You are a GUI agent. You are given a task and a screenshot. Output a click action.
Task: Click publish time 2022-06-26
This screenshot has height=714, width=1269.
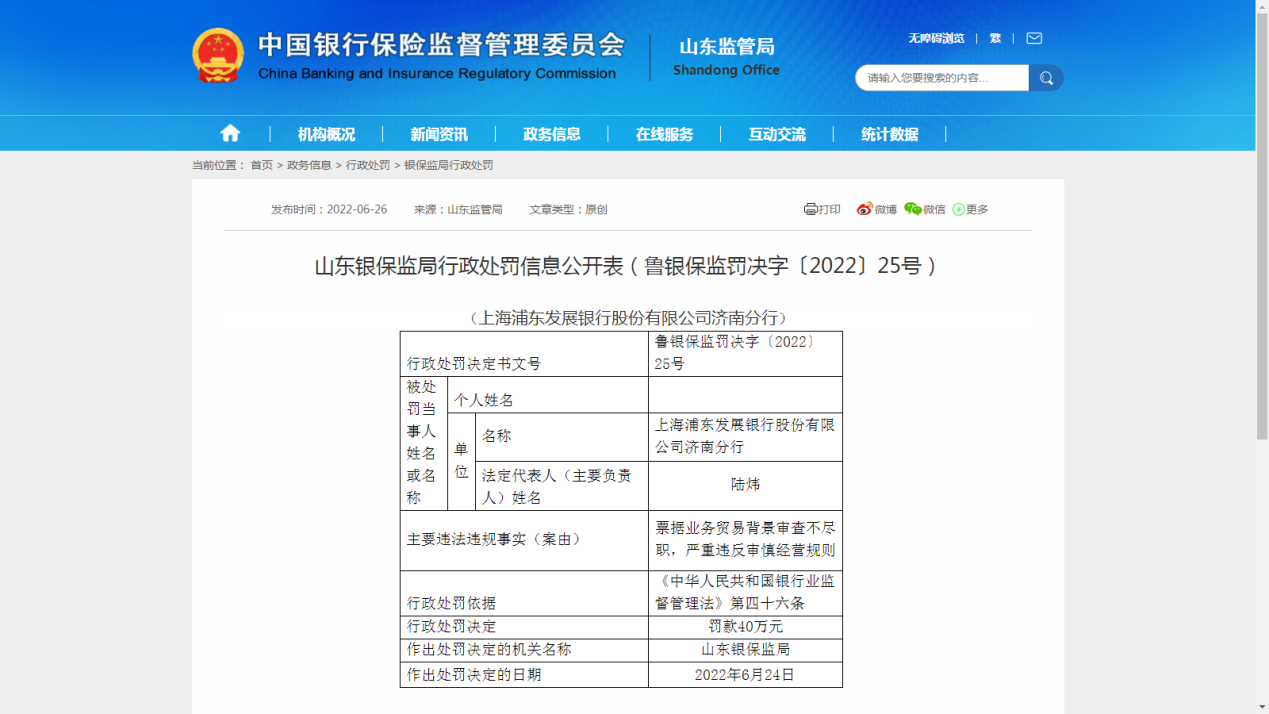tap(357, 209)
